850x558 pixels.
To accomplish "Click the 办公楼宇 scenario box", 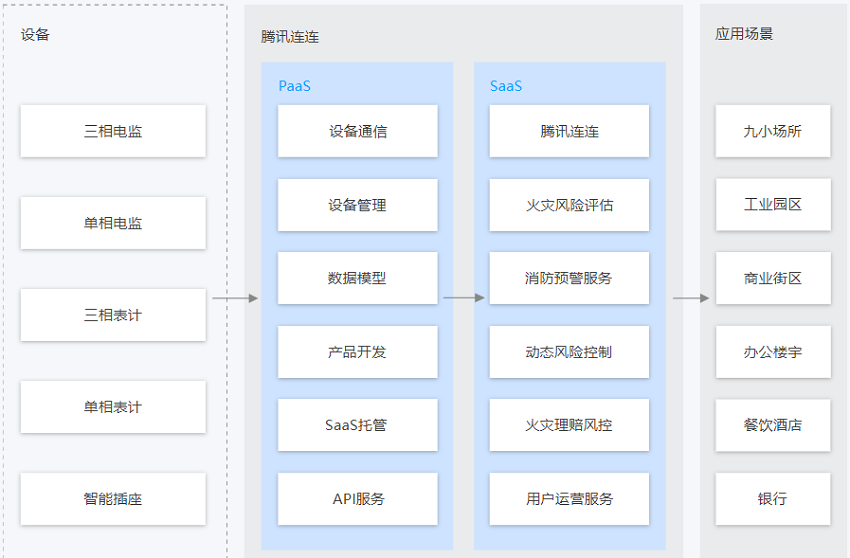I will 773,352.
